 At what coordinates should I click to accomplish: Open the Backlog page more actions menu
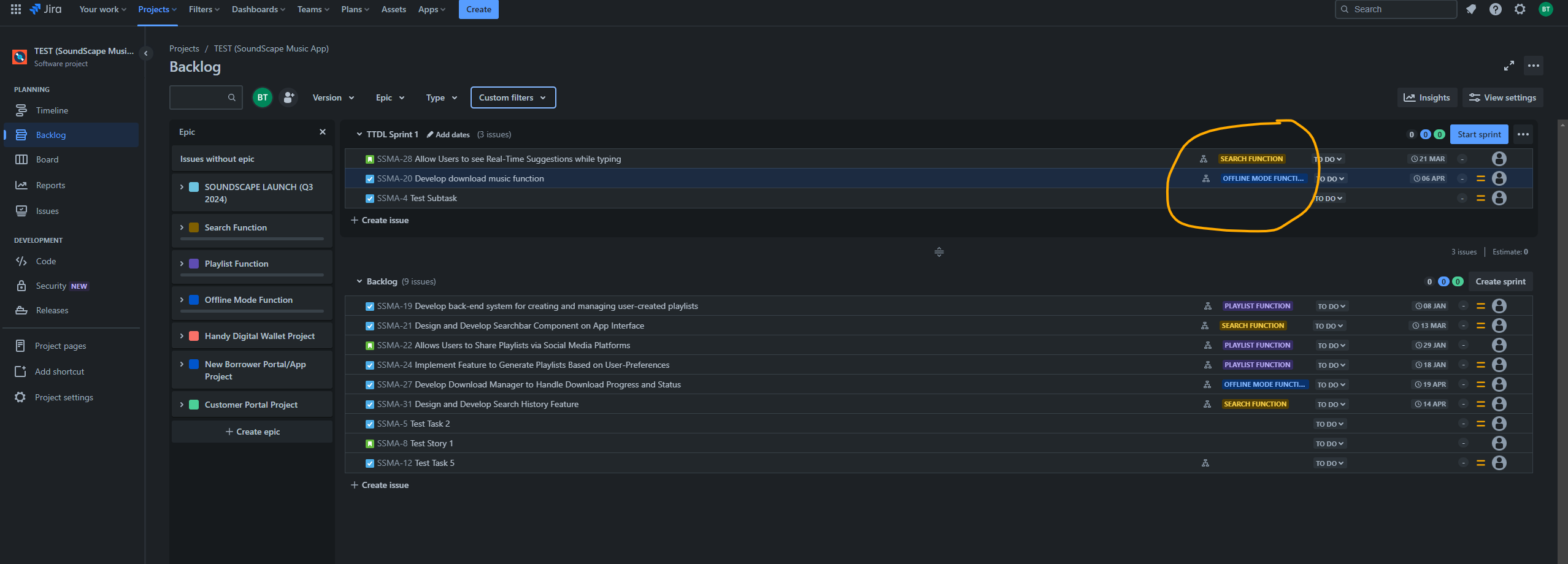(x=1534, y=66)
